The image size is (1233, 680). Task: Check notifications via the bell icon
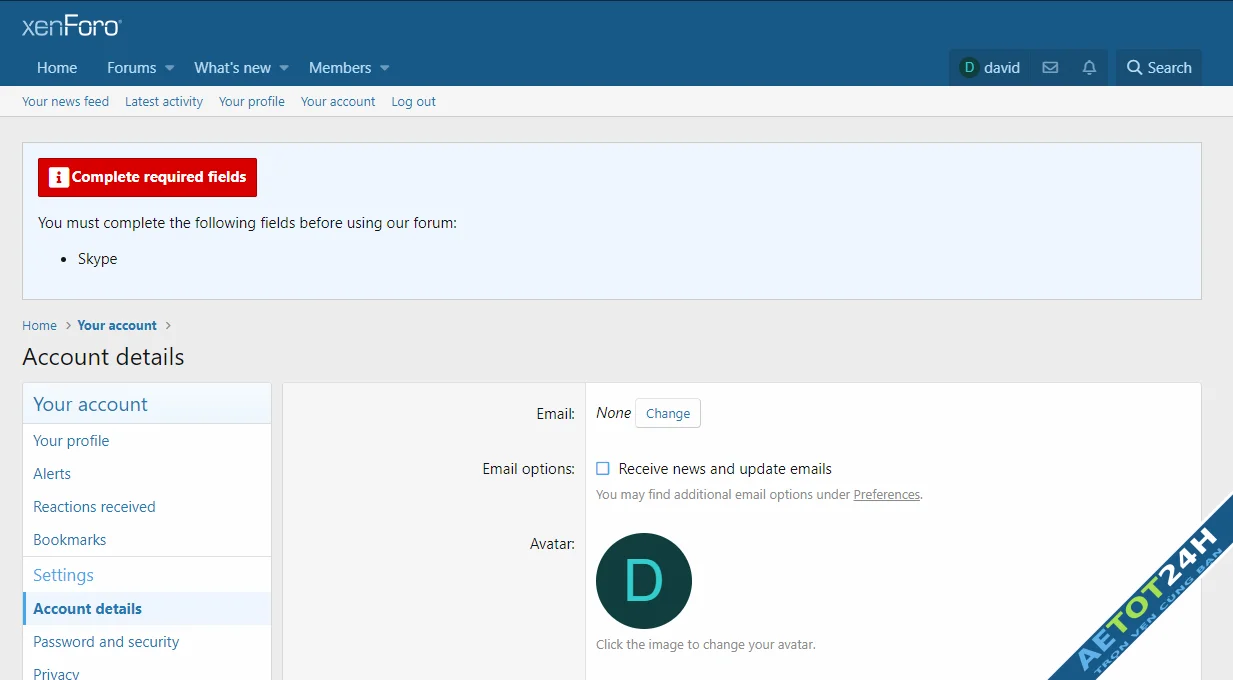tap(1089, 67)
